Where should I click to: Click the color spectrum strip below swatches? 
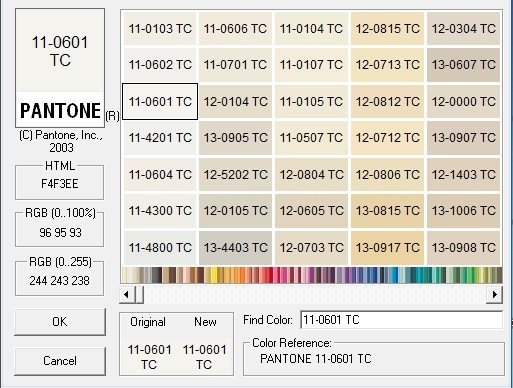pyautogui.click(x=312, y=275)
